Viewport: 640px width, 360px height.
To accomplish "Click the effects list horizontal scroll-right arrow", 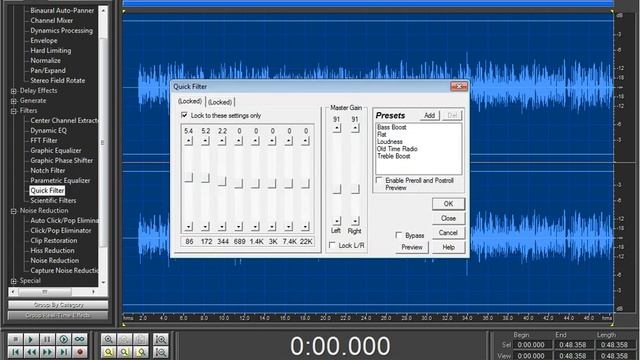I will click(x=93, y=292).
